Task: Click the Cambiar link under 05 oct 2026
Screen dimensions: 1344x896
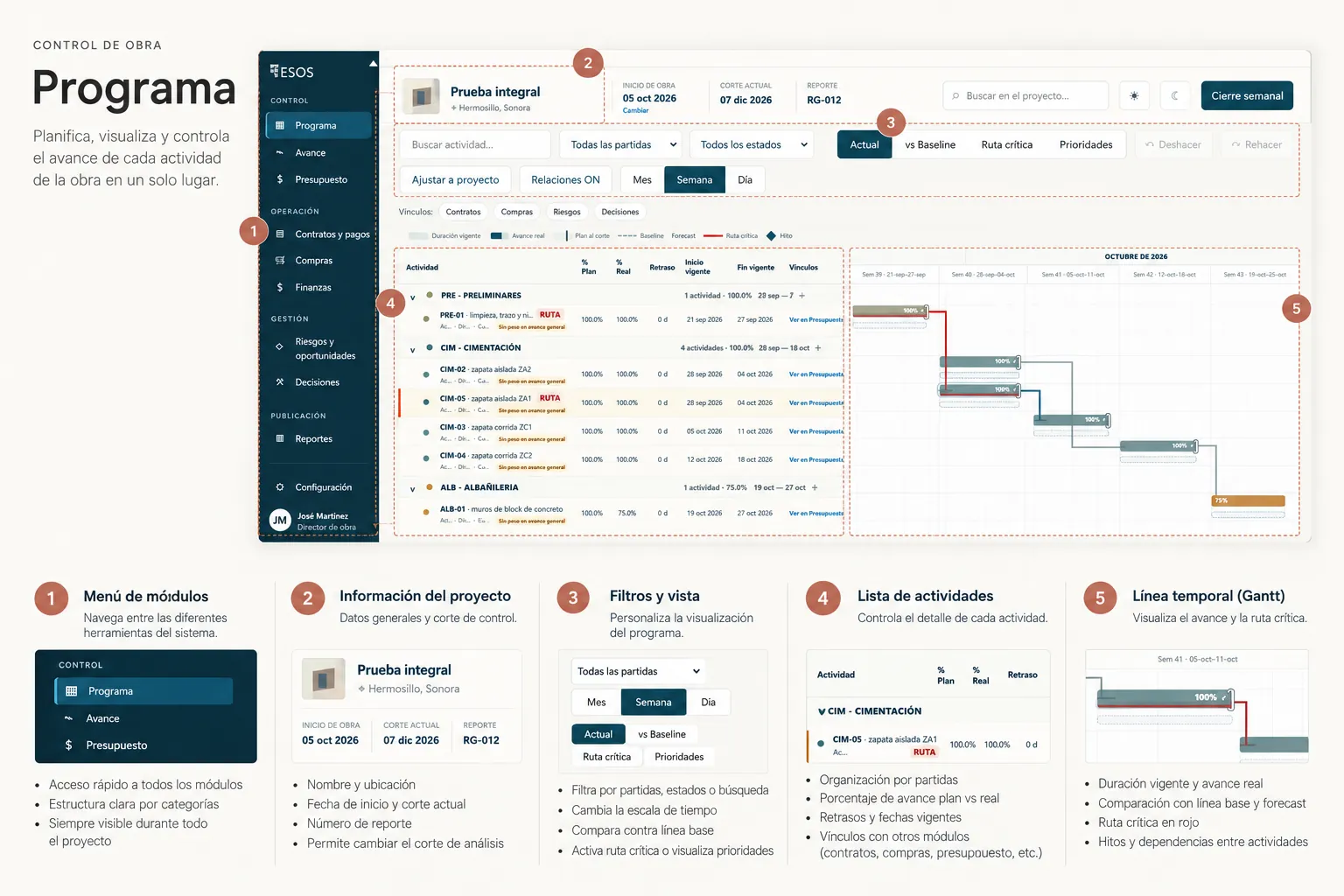Action: point(635,110)
